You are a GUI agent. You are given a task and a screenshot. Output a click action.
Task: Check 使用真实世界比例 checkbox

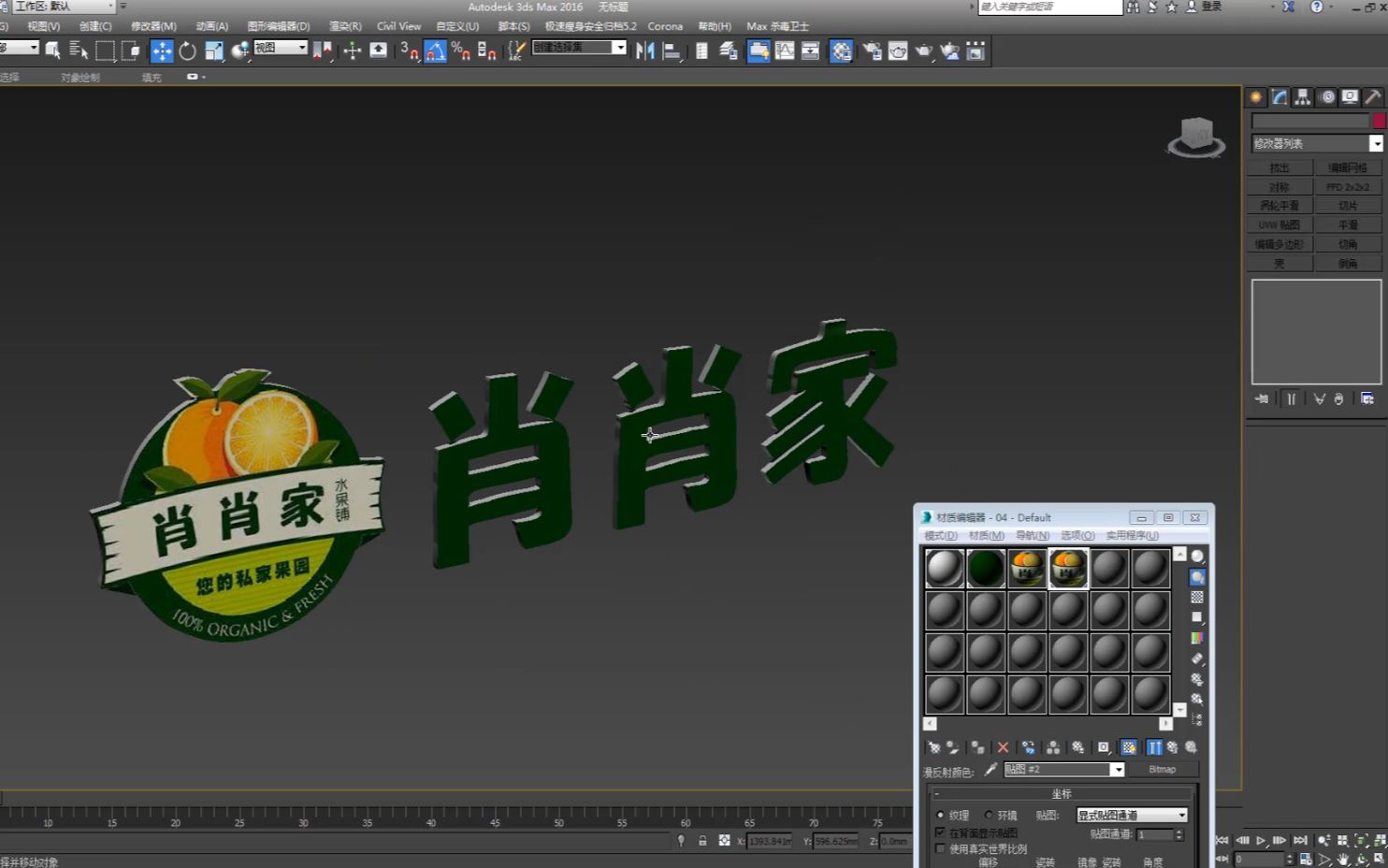[940, 849]
